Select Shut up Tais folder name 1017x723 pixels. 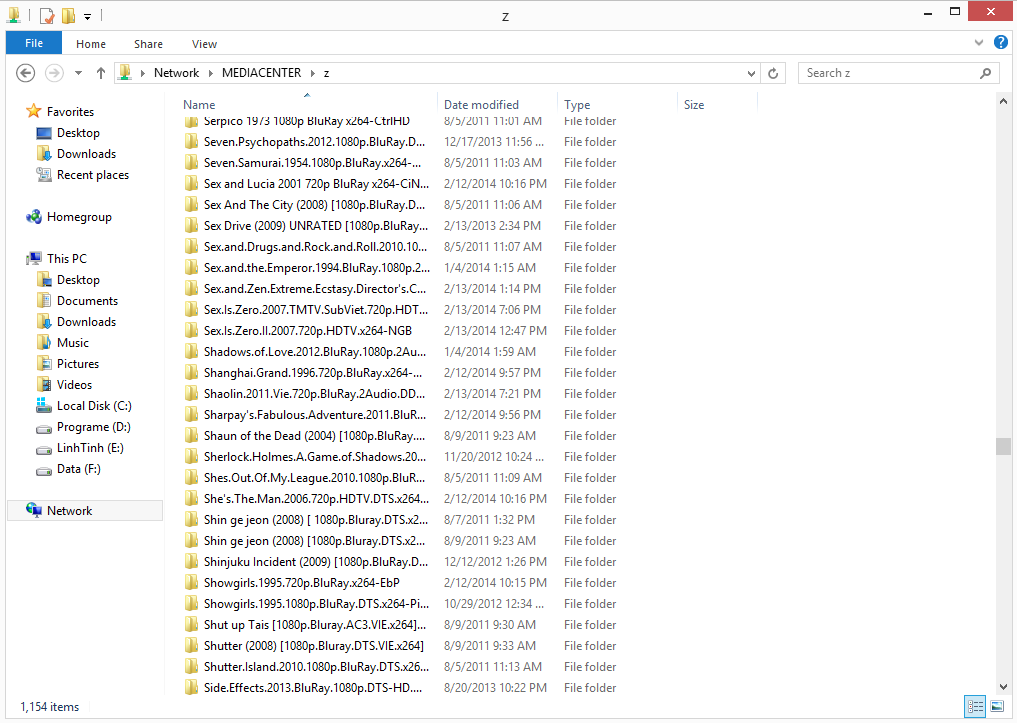pos(315,625)
